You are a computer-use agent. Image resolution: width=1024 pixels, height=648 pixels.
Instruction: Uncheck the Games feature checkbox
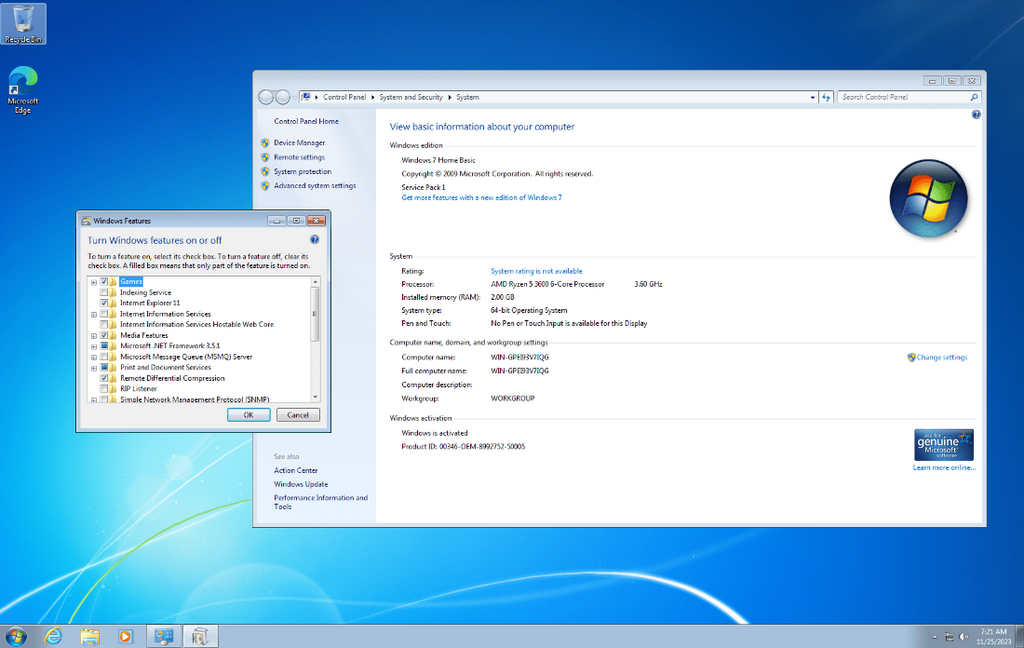click(x=104, y=282)
